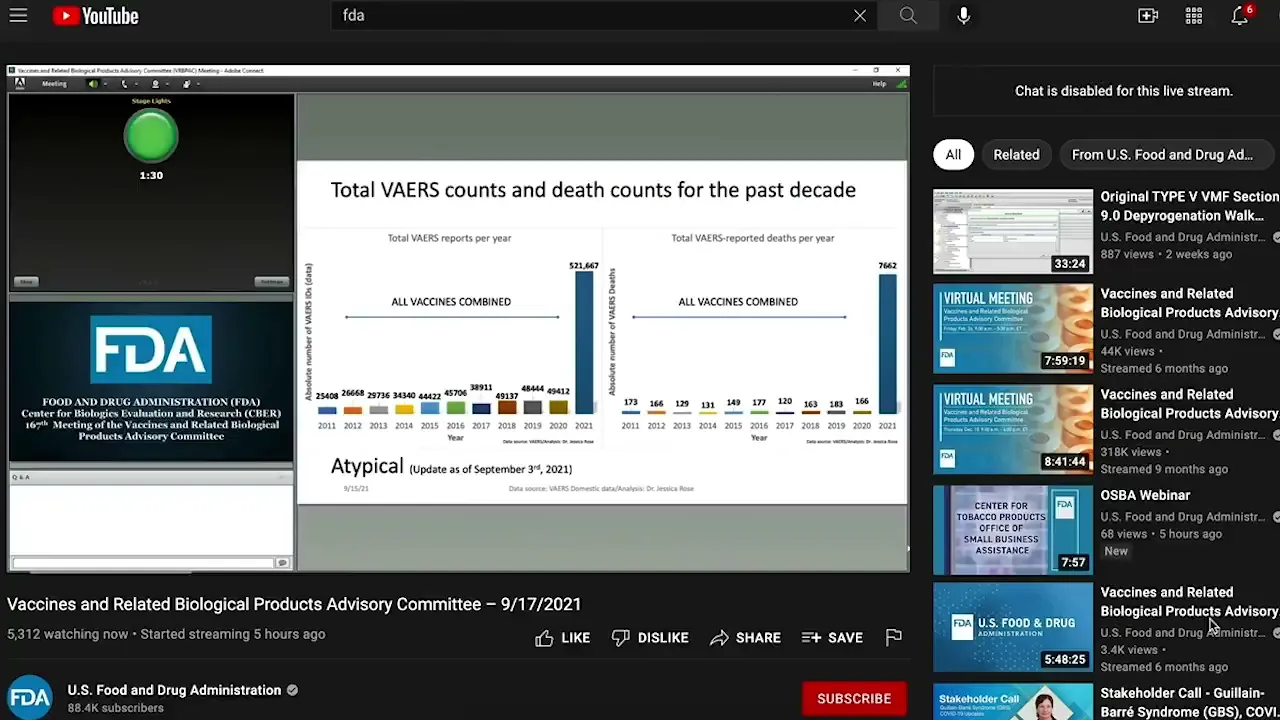Open the YouTube apps grid
This screenshot has width=1280, height=720.
(x=1194, y=16)
